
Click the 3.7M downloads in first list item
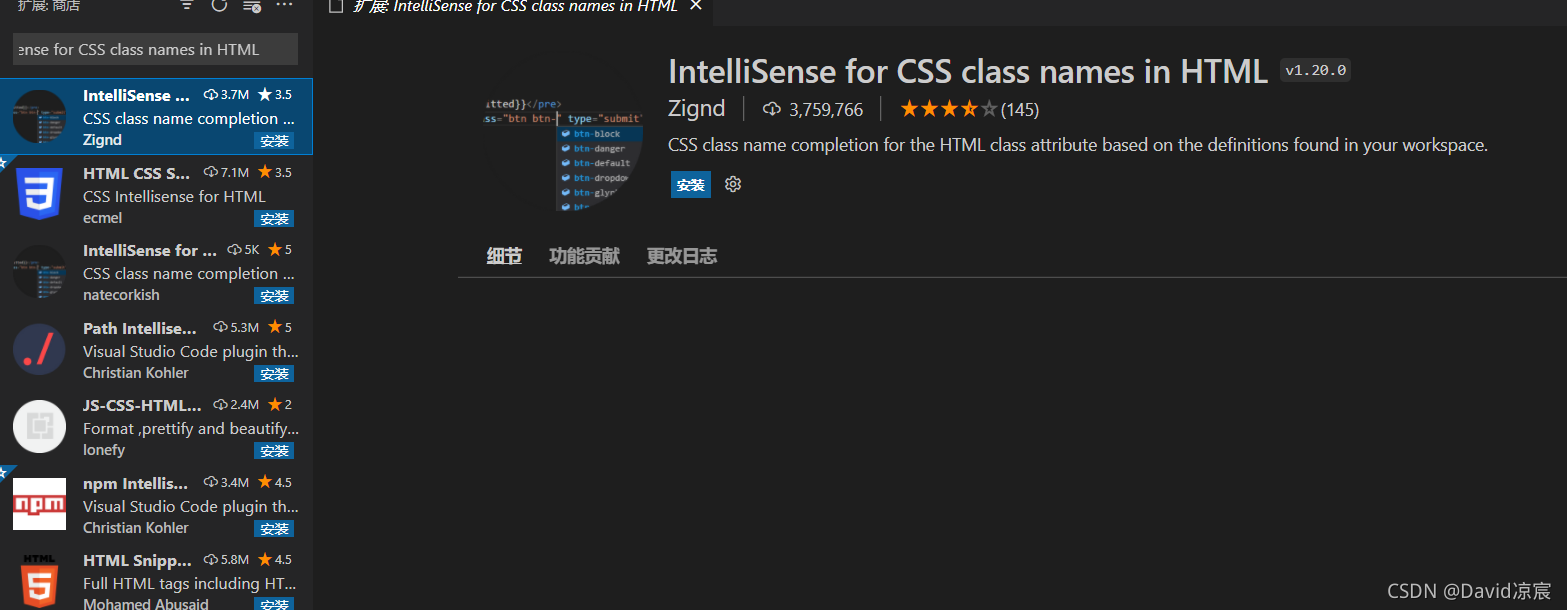coord(226,95)
